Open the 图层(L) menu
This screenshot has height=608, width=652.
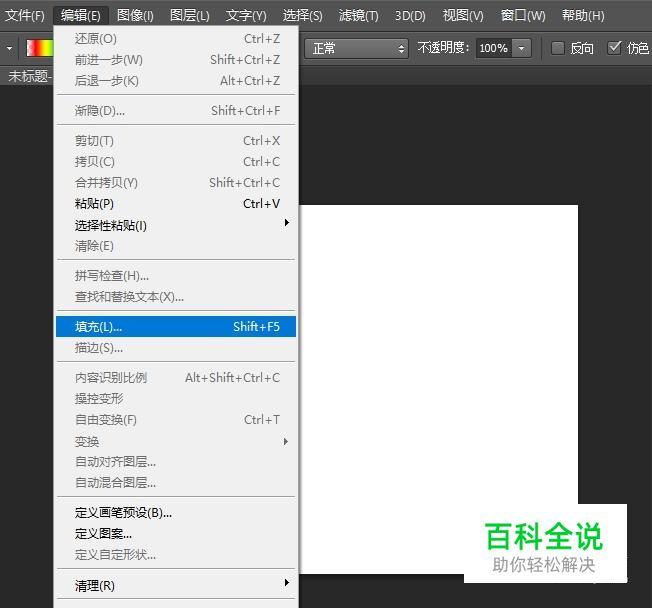[x=190, y=16]
